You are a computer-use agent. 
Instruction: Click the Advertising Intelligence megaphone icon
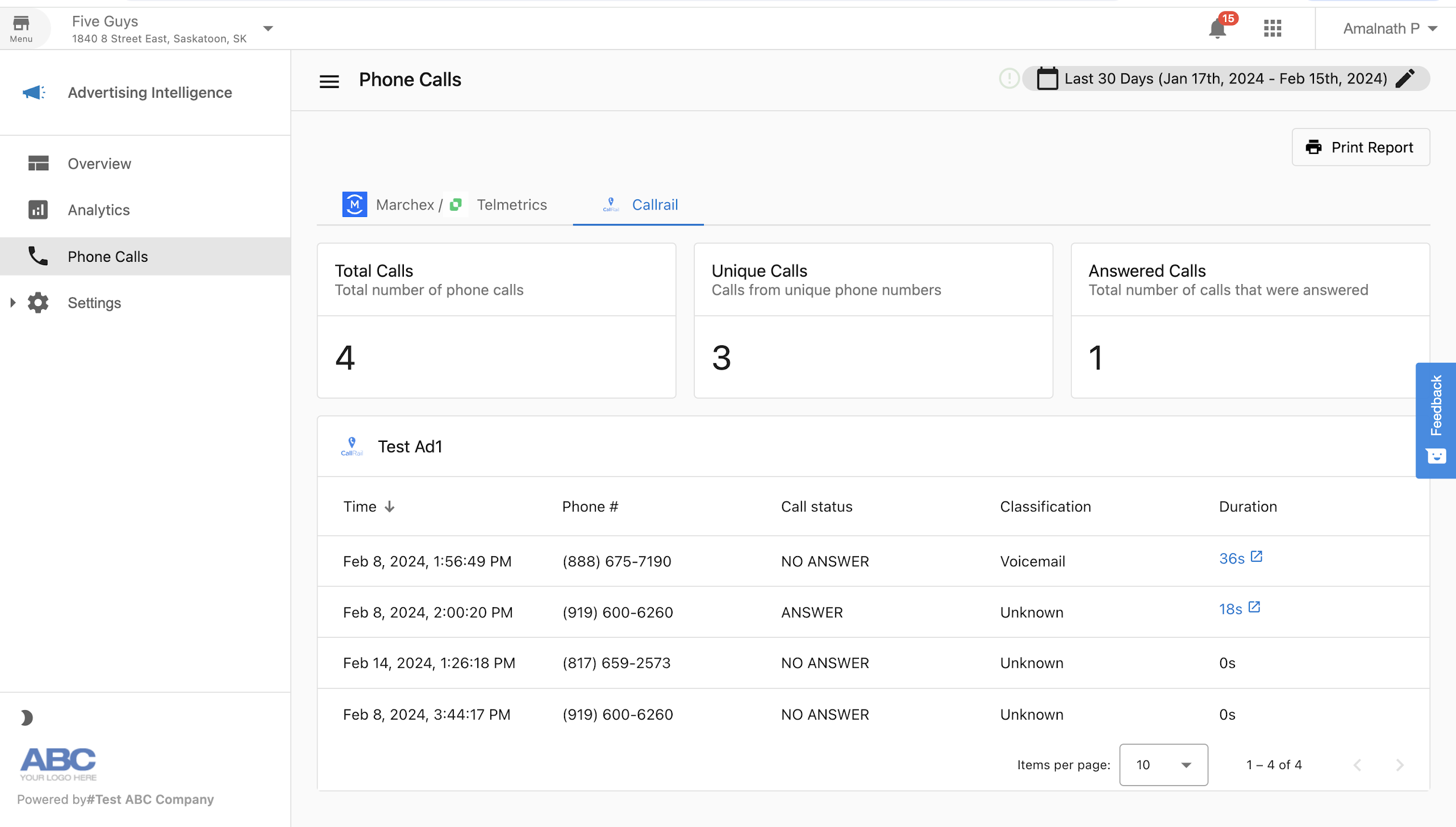coord(32,92)
